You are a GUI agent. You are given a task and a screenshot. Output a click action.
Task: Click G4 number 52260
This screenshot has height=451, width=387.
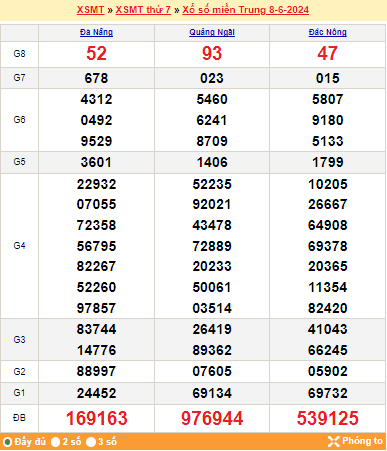pyautogui.click(x=96, y=287)
